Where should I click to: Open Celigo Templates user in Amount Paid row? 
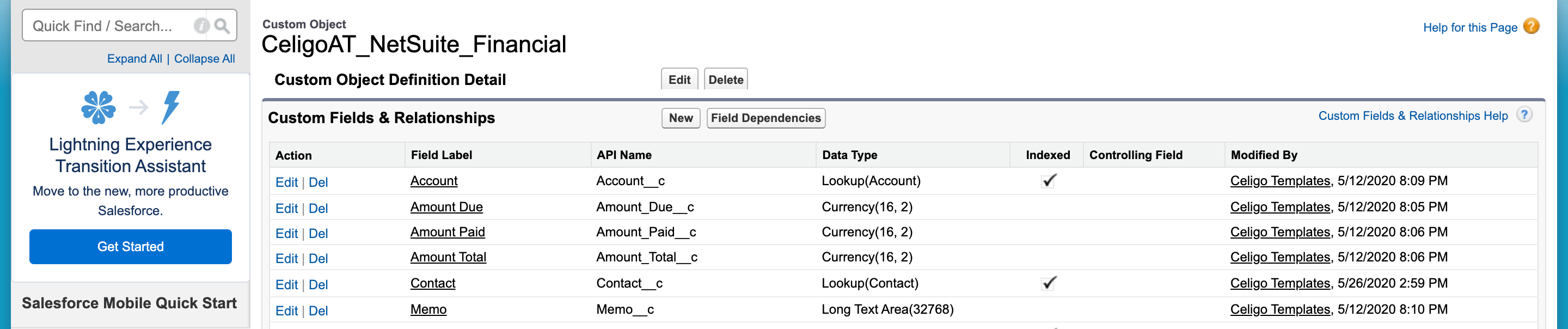tap(1280, 232)
